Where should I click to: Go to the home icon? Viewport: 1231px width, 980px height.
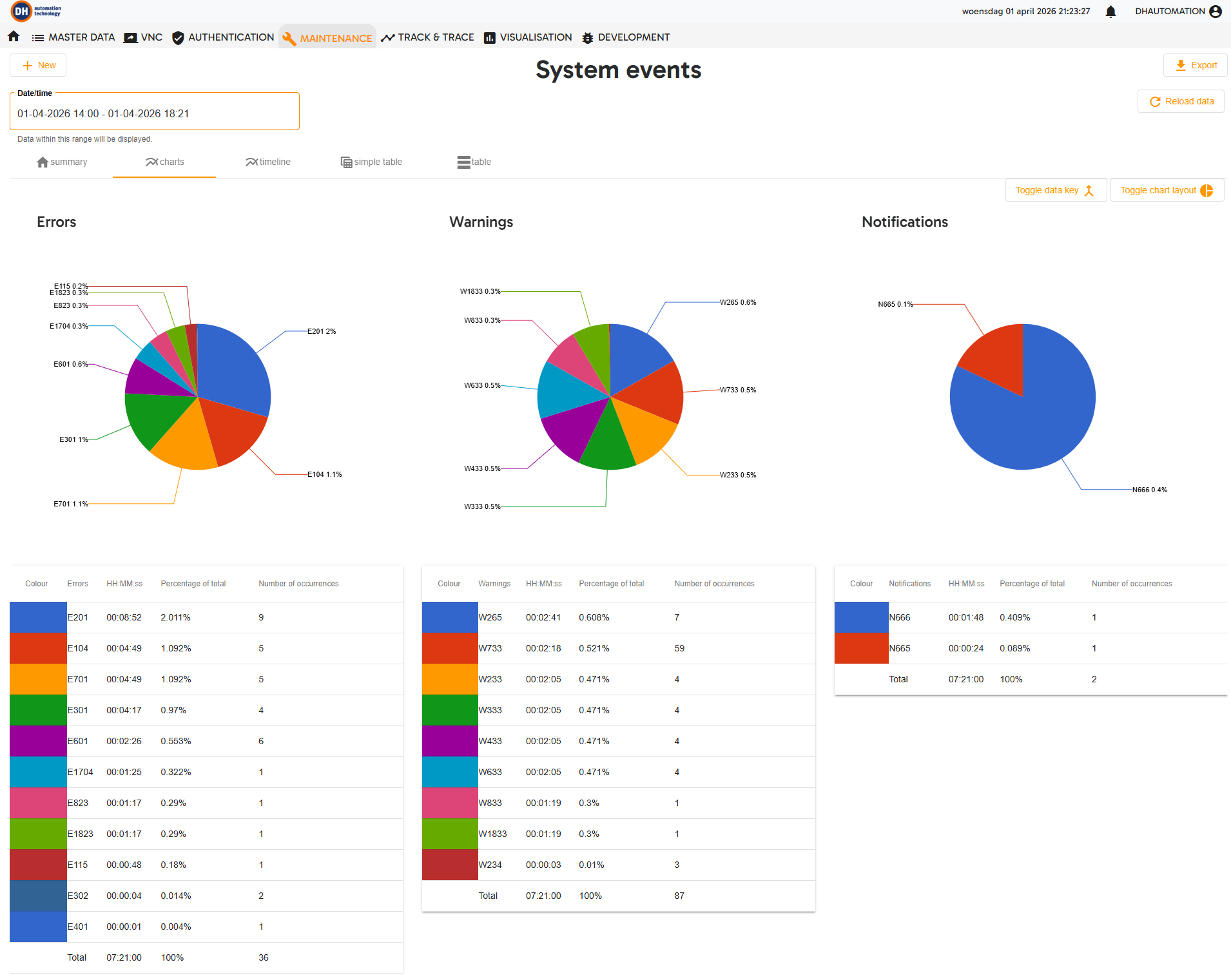tap(14, 37)
